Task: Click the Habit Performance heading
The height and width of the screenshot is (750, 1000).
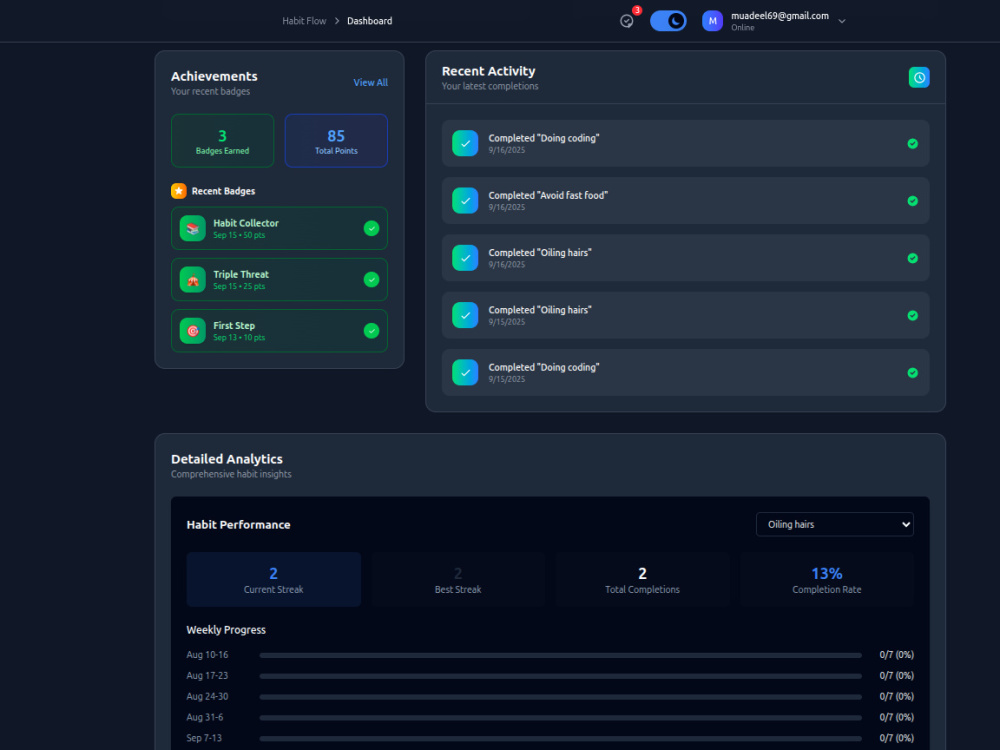Action: tap(239, 525)
